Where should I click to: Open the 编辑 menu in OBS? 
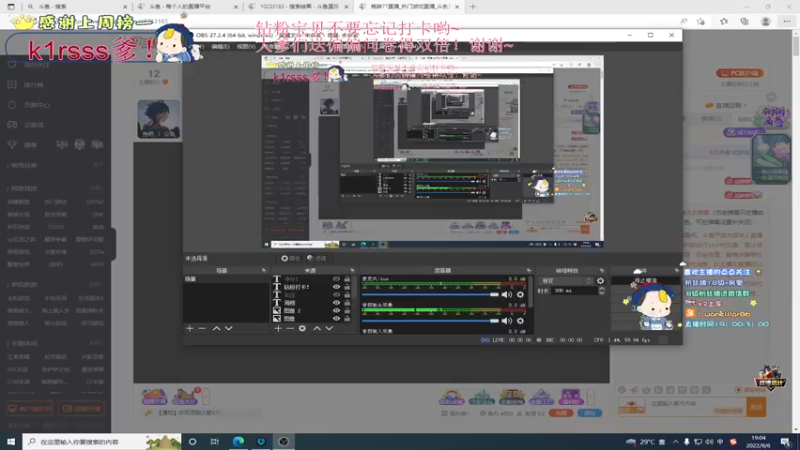click(220, 46)
